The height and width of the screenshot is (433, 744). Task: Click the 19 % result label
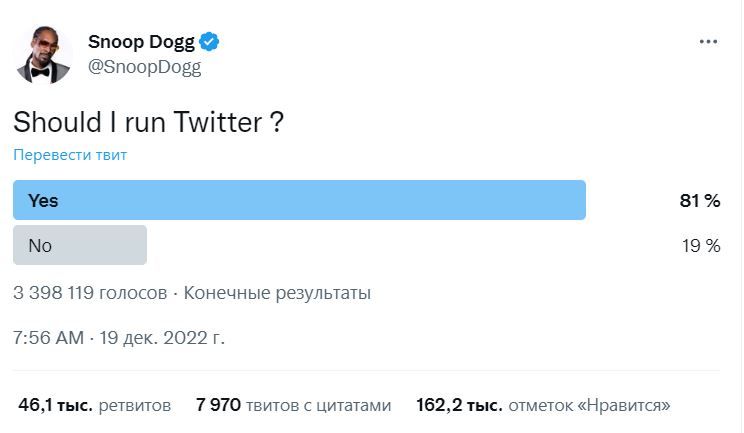point(701,246)
